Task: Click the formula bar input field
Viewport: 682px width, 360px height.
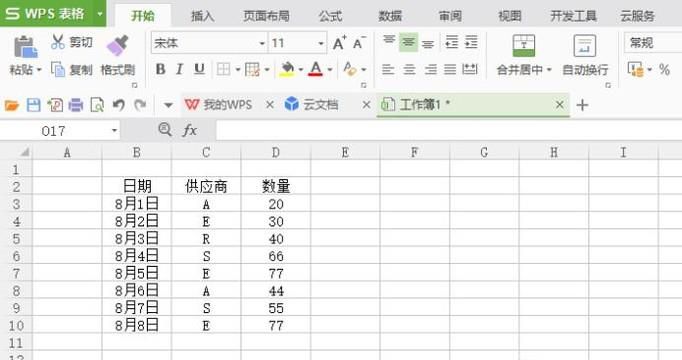Action: (449, 130)
